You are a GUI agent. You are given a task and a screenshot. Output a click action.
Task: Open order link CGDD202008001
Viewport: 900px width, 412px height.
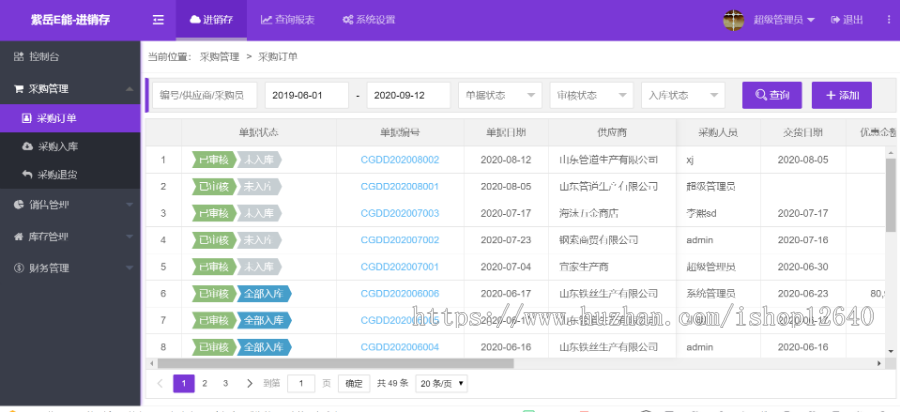click(x=399, y=186)
